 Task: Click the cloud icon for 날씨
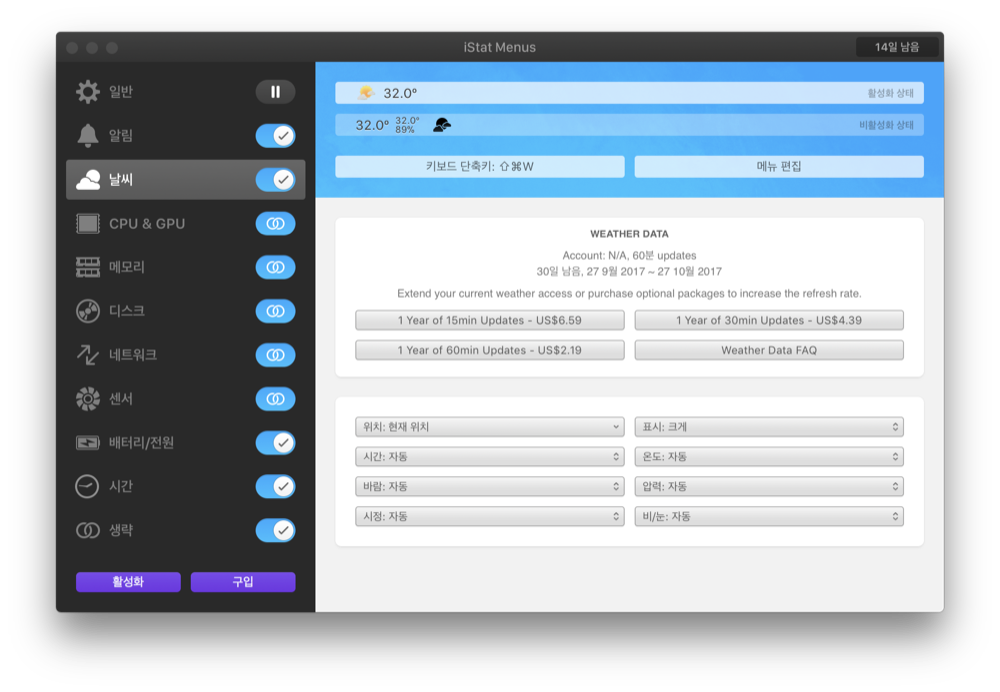(x=88, y=180)
